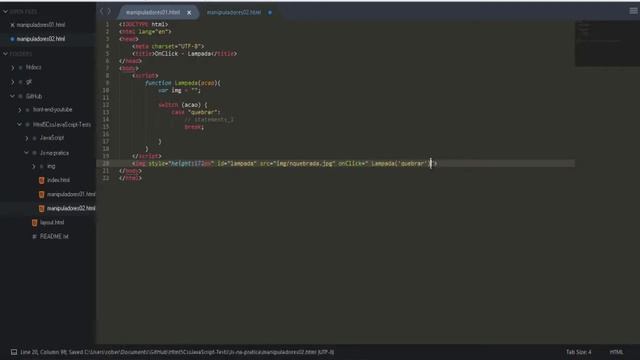Click the JavaScript folder icon

35,138
